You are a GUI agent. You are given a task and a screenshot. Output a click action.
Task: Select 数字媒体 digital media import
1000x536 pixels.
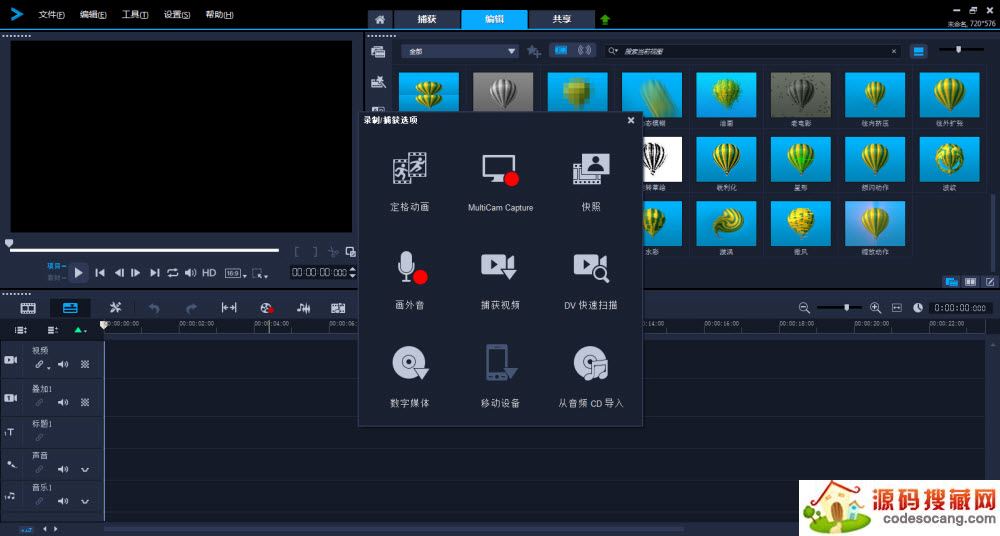click(409, 363)
